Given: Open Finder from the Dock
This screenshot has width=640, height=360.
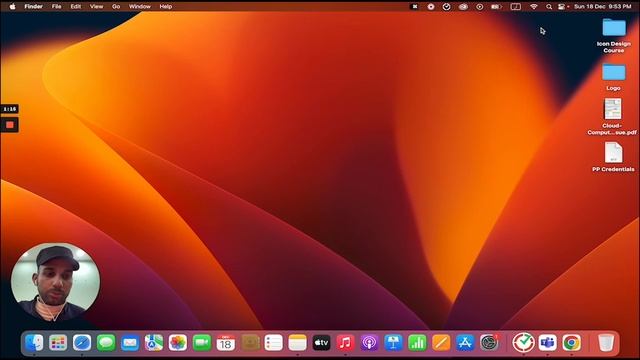Looking at the screenshot, I should [34, 343].
